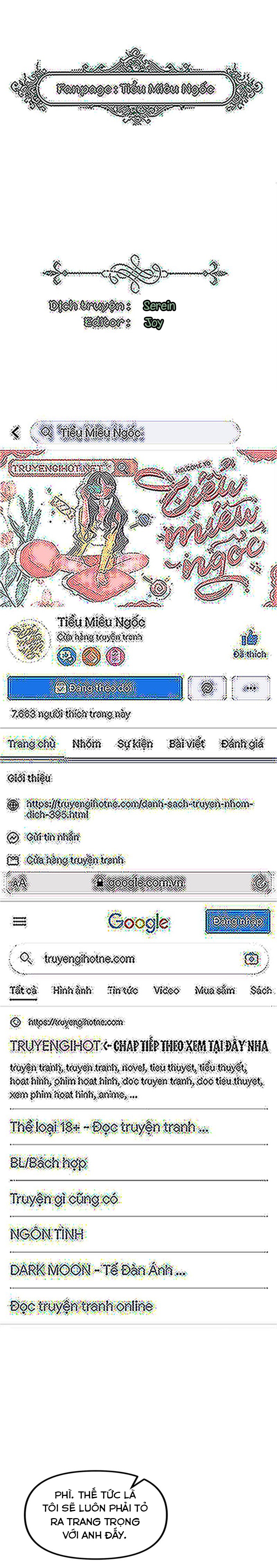
Task: Click the reload icon in the address bar
Action: pos(260,882)
